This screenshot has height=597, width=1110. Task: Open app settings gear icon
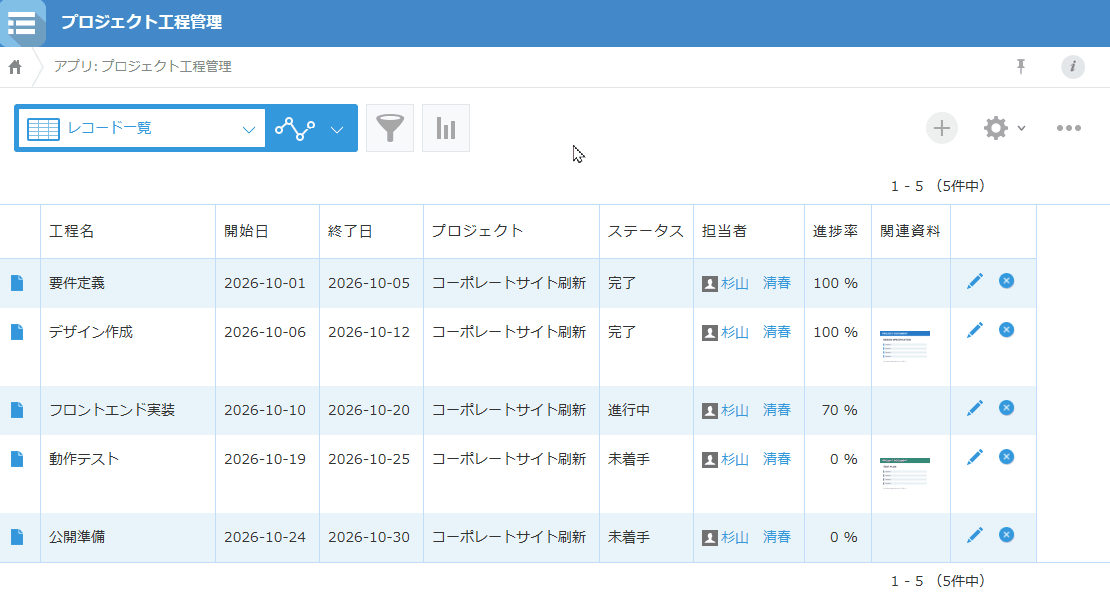point(995,128)
